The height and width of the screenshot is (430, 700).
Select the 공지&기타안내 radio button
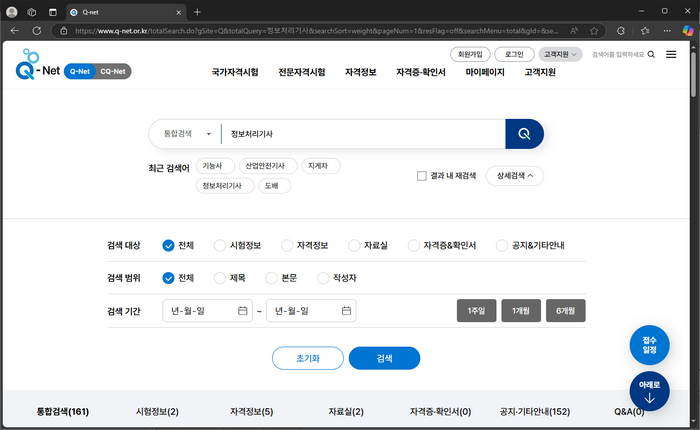click(x=502, y=246)
